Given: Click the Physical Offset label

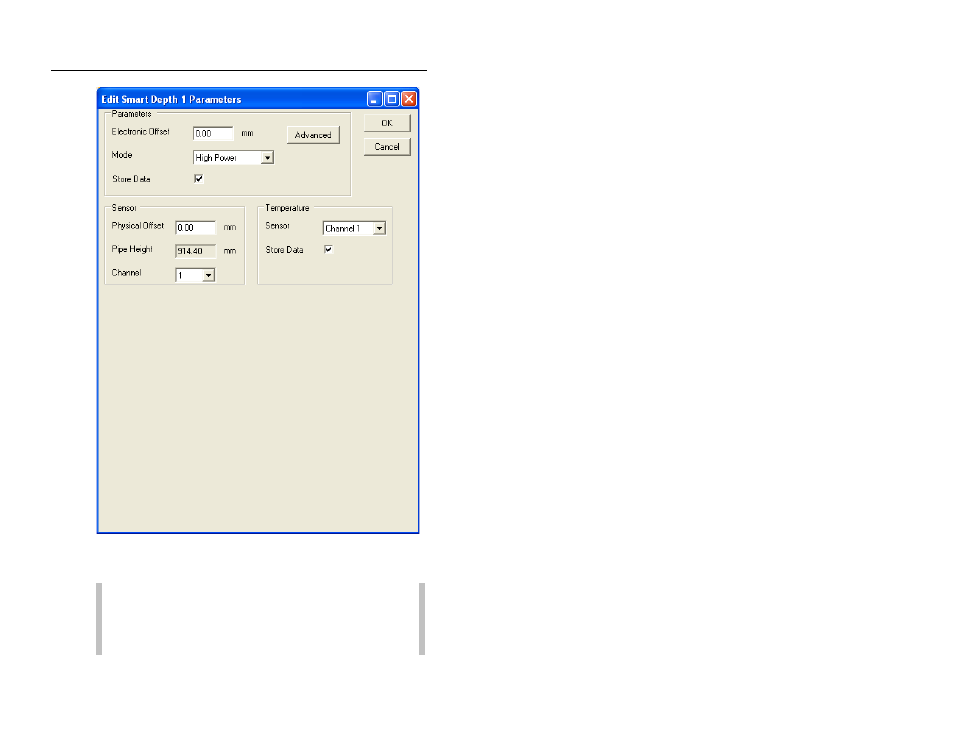Looking at the screenshot, I should 138,226.
